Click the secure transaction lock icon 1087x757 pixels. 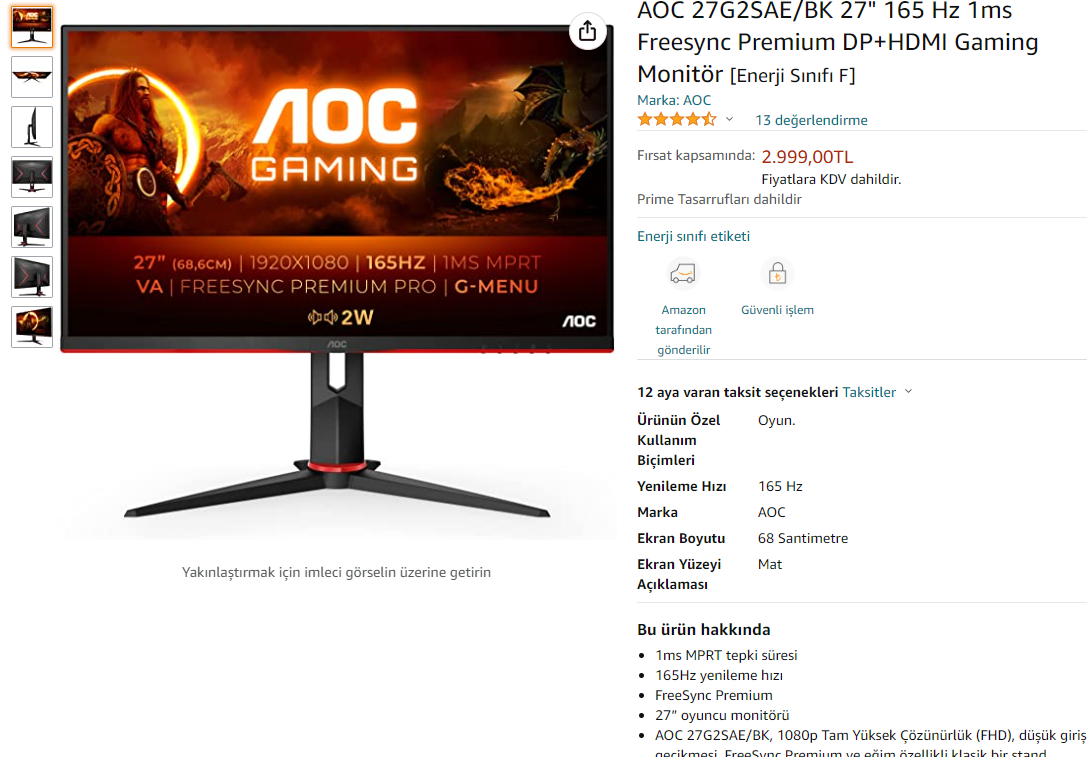click(777, 275)
